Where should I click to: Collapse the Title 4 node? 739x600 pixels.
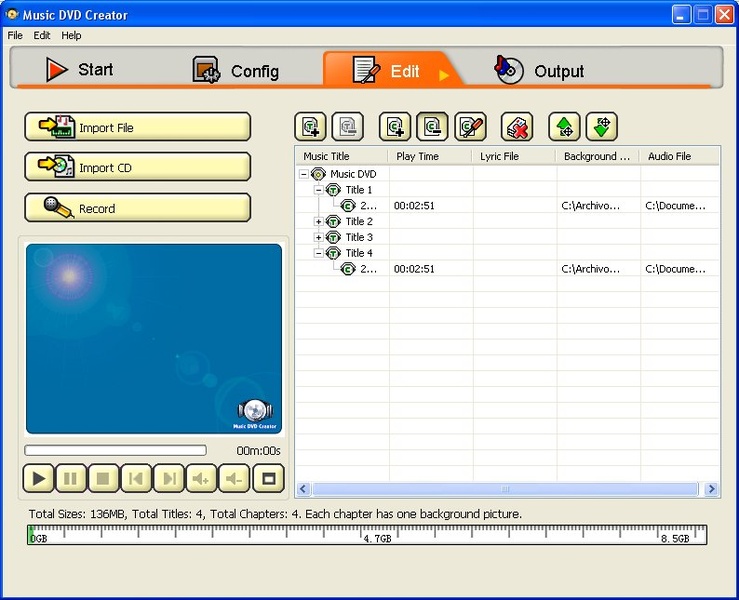click(319, 253)
